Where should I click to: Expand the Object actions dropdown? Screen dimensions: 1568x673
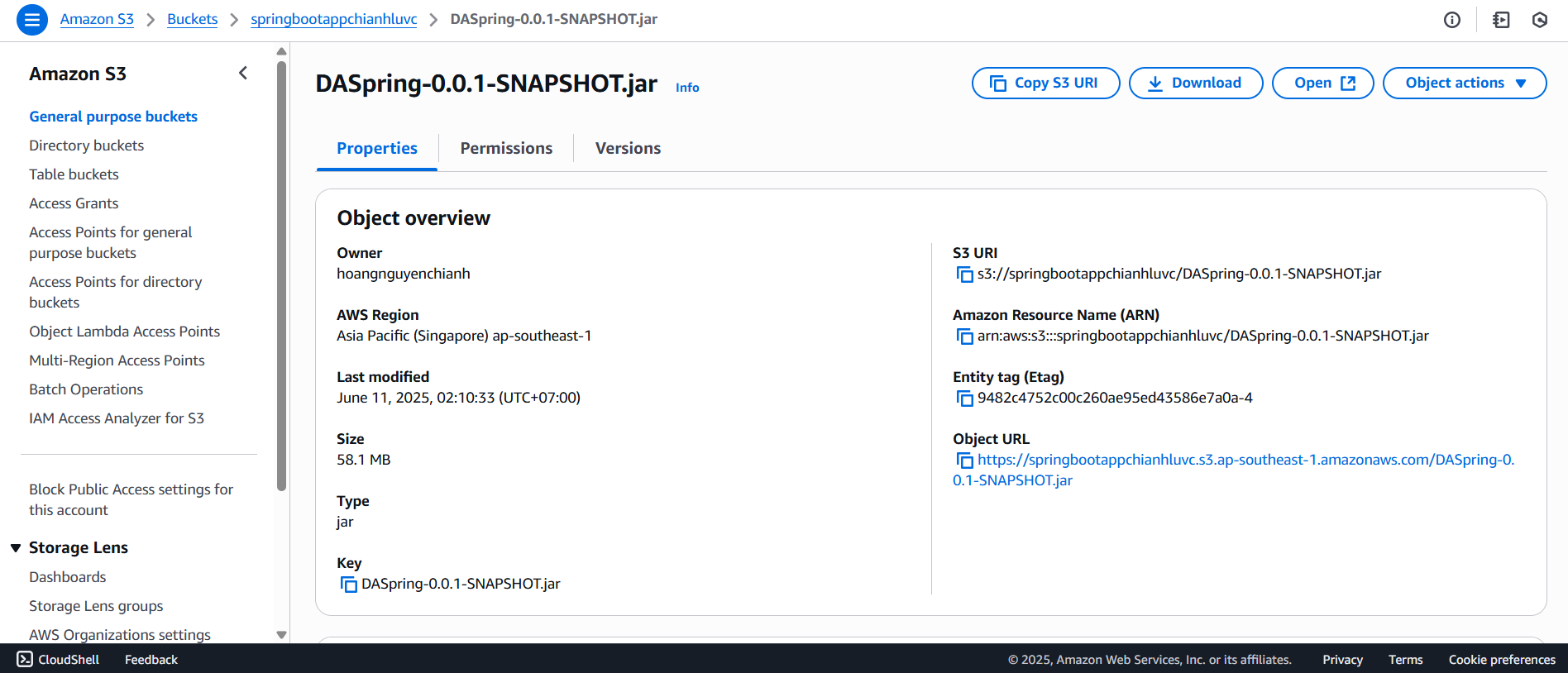[1465, 83]
